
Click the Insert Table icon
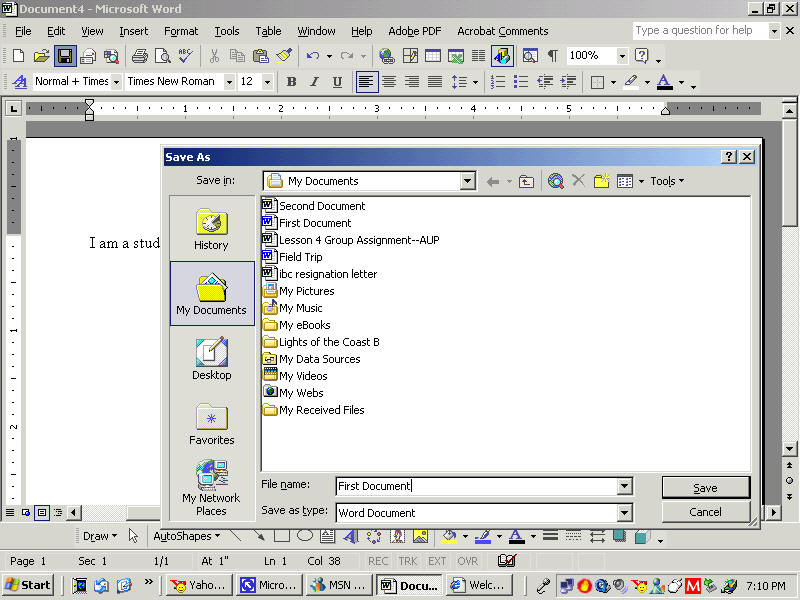click(x=433, y=56)
